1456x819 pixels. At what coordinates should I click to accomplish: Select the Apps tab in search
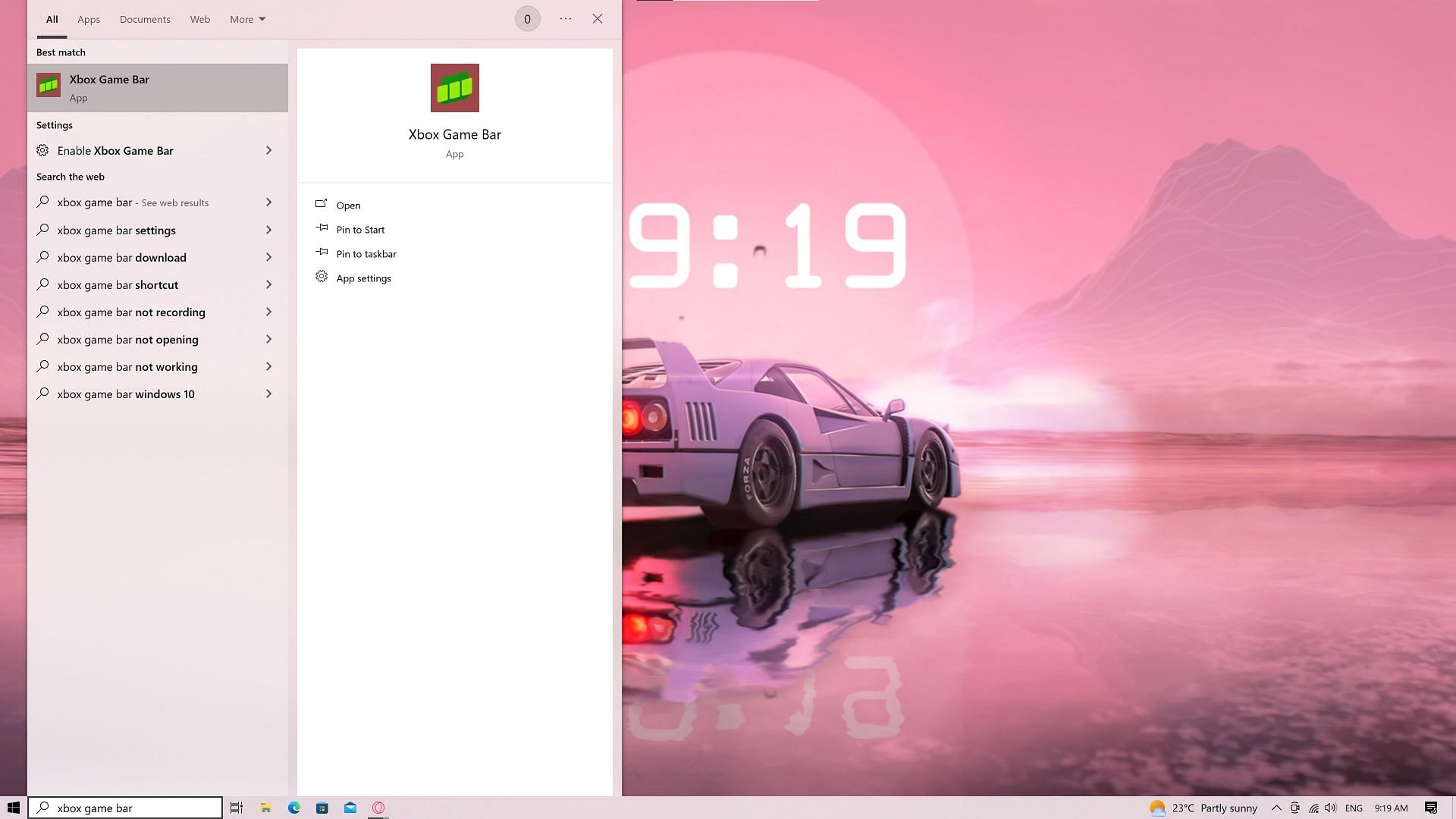pos(88,18)
